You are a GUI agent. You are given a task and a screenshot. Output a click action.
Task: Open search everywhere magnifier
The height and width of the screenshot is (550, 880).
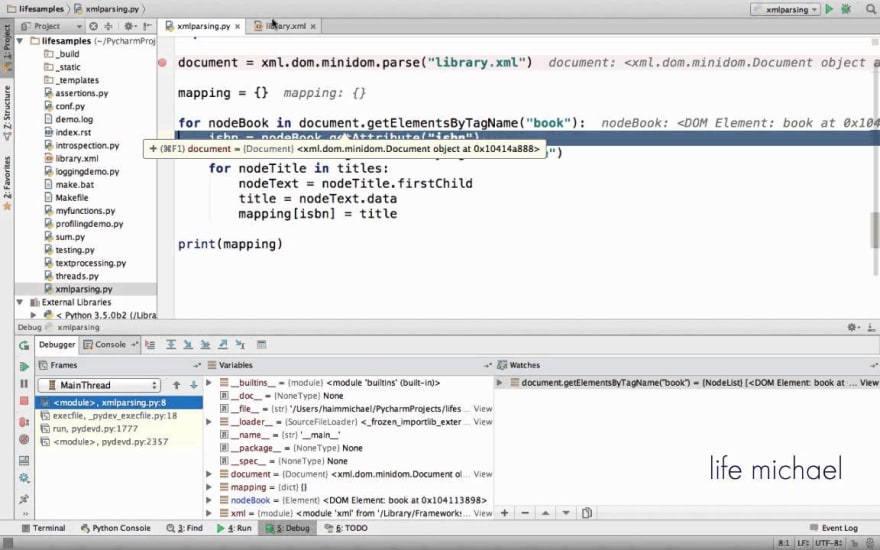[x=871, y=9]
